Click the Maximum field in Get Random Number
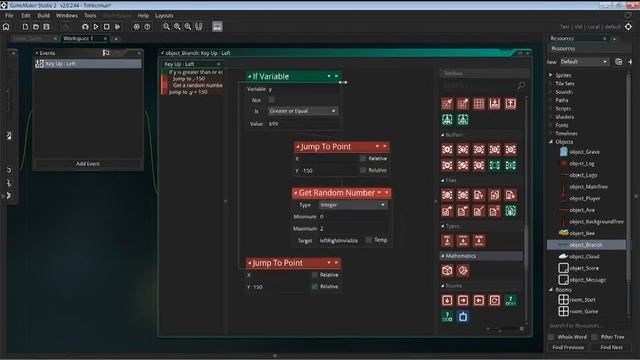 353,229
